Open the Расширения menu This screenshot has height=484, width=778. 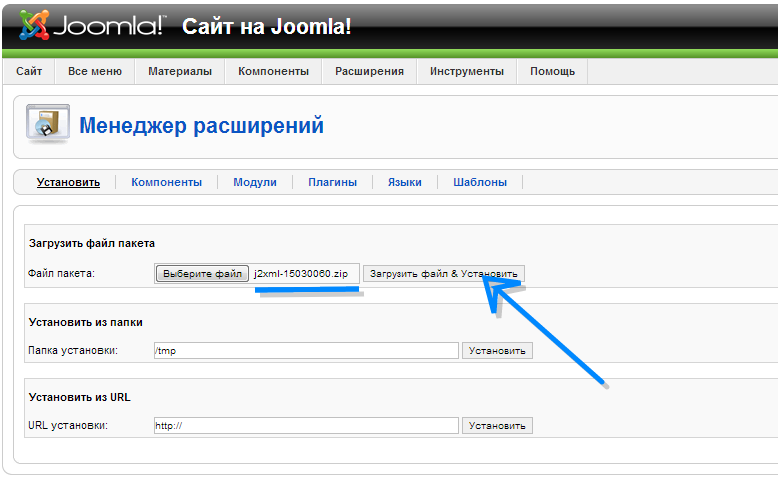(369, 71)
